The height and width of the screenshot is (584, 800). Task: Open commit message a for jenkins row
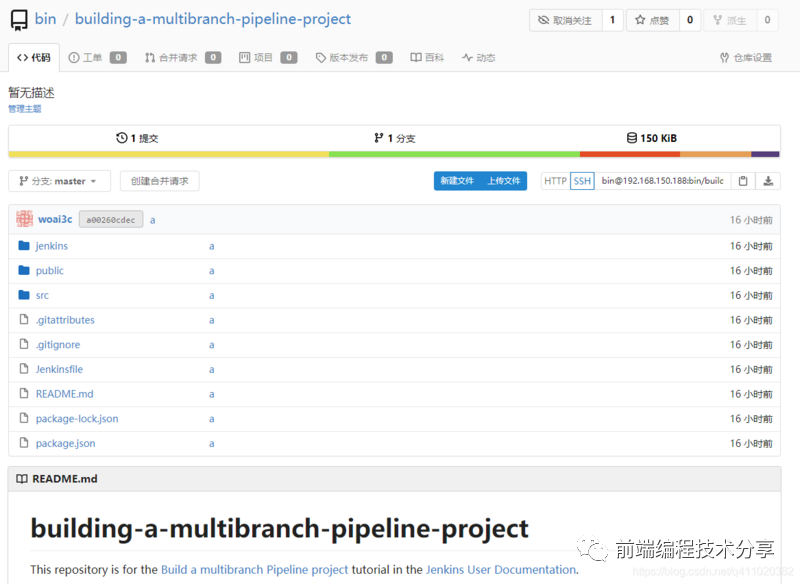211,246
